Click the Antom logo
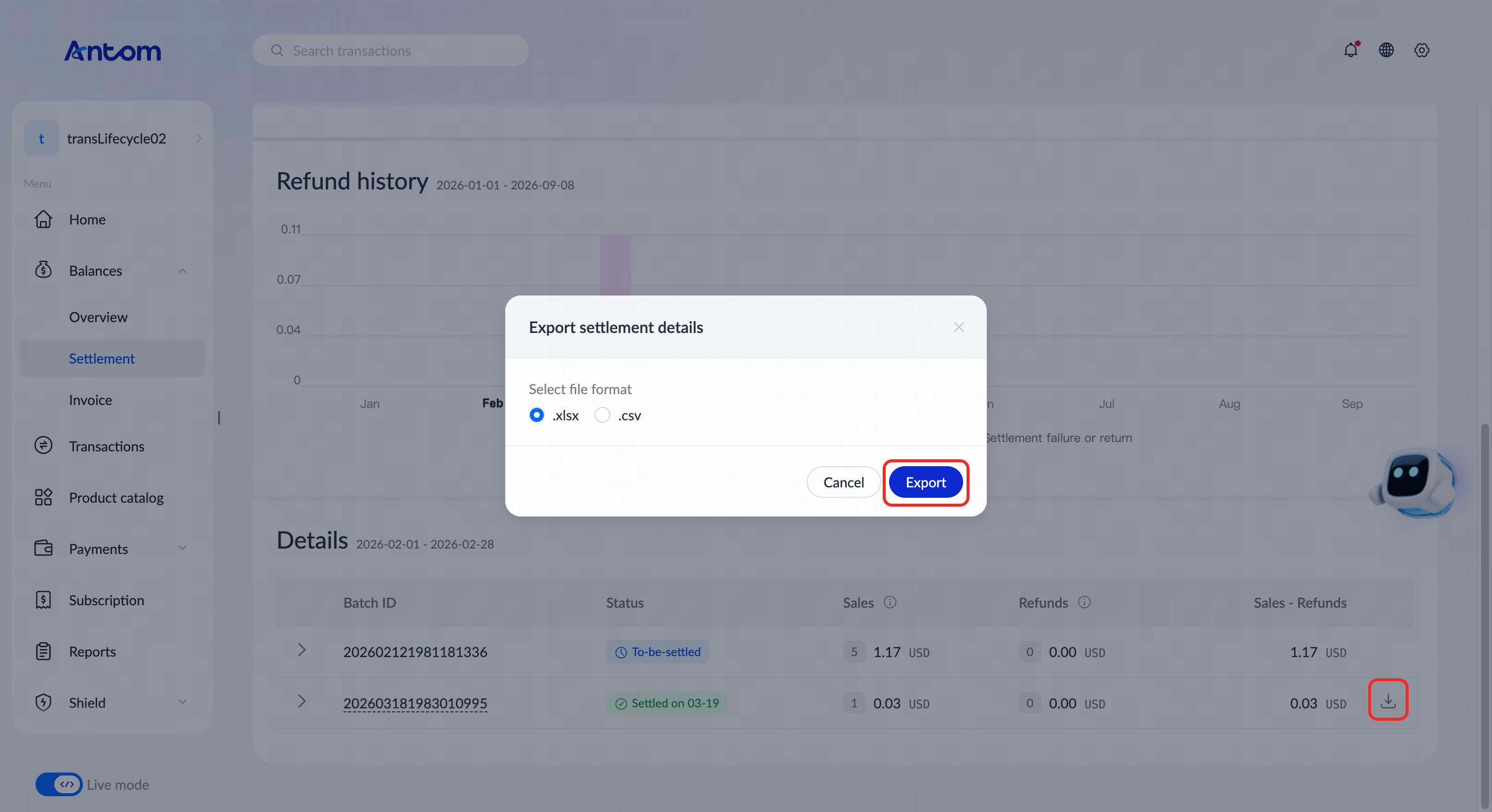 coord(112,51)
